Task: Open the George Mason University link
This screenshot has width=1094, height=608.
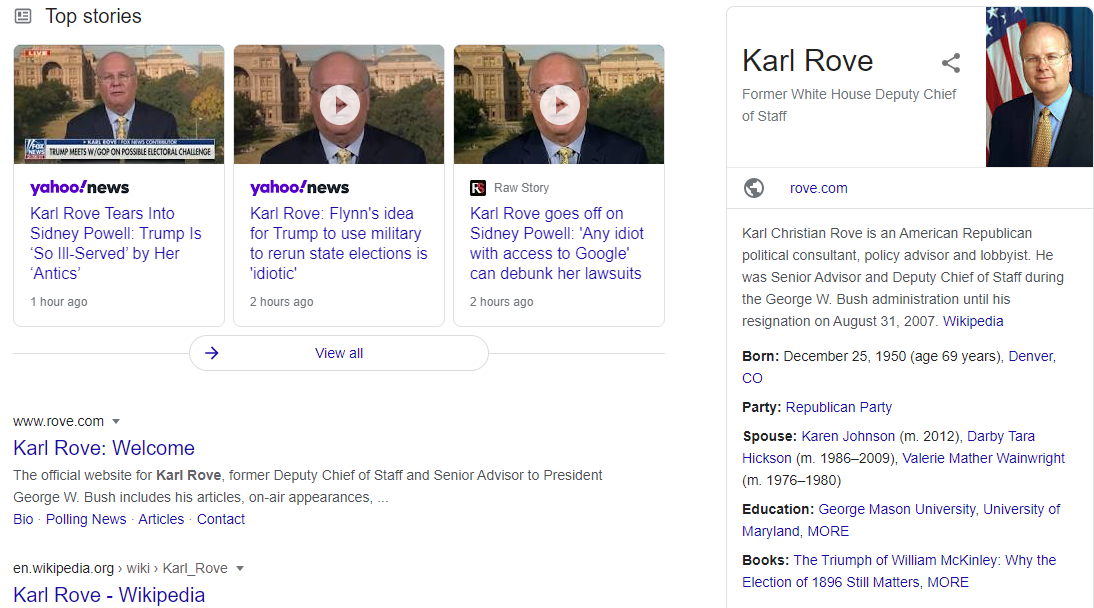Action: pyautogui.click(x=897, y=510)
